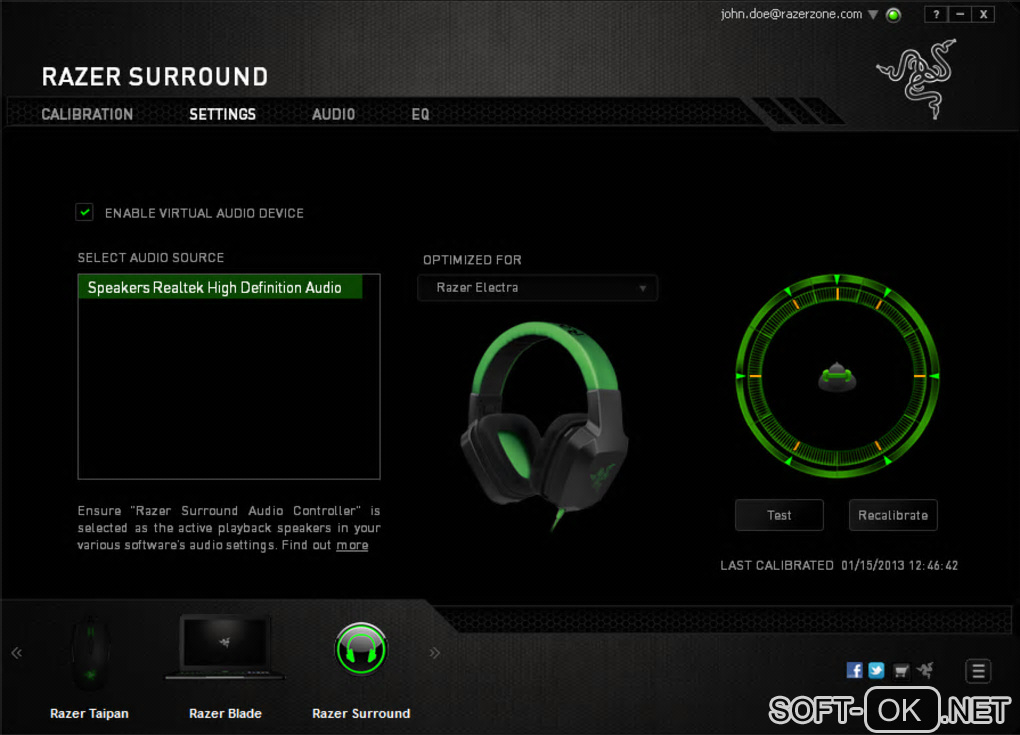Click the head icon in calibration circle
Image resolution: width=1020 pixels, height=735 pixels.
tap(837, 377)
